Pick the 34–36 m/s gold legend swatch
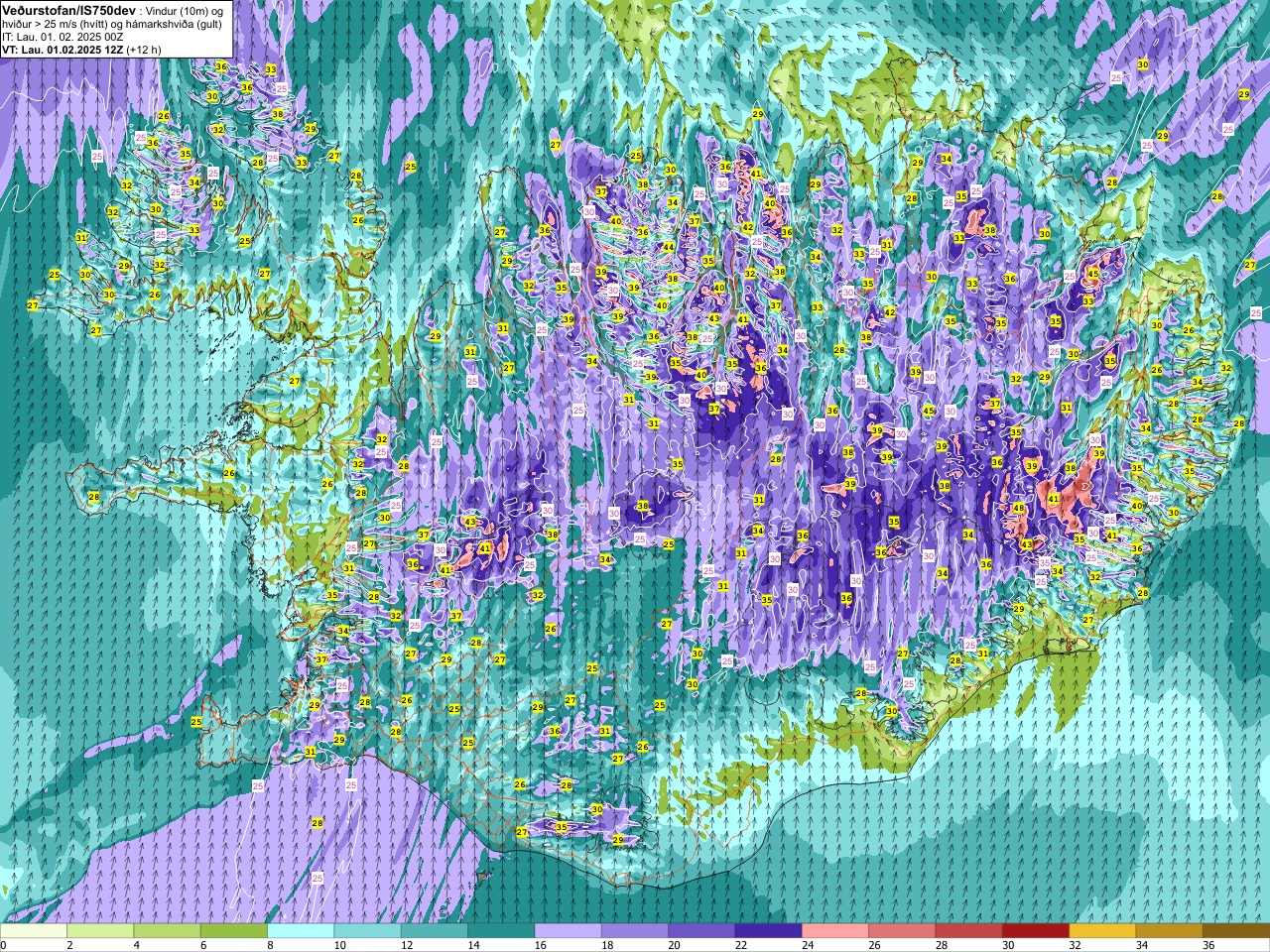 pos(1168,931)
